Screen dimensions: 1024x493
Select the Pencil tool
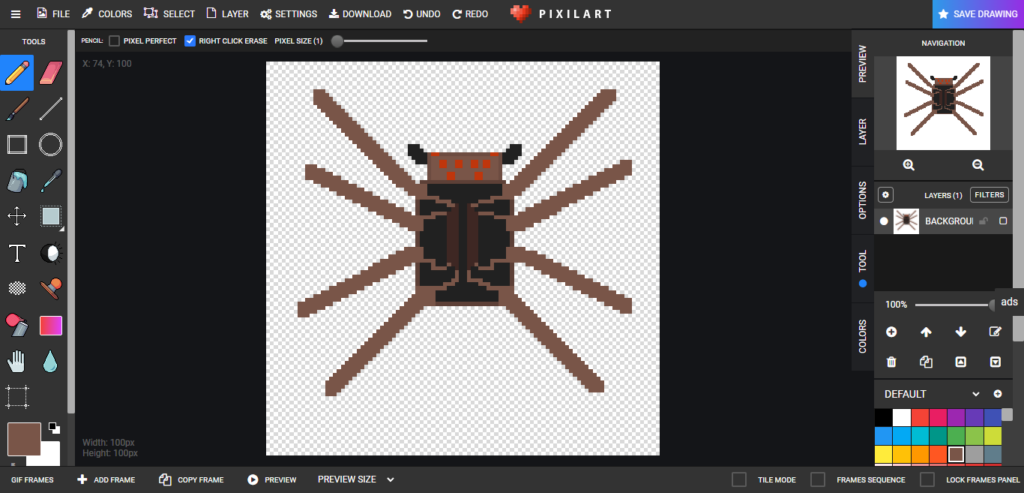coord(17,73)
